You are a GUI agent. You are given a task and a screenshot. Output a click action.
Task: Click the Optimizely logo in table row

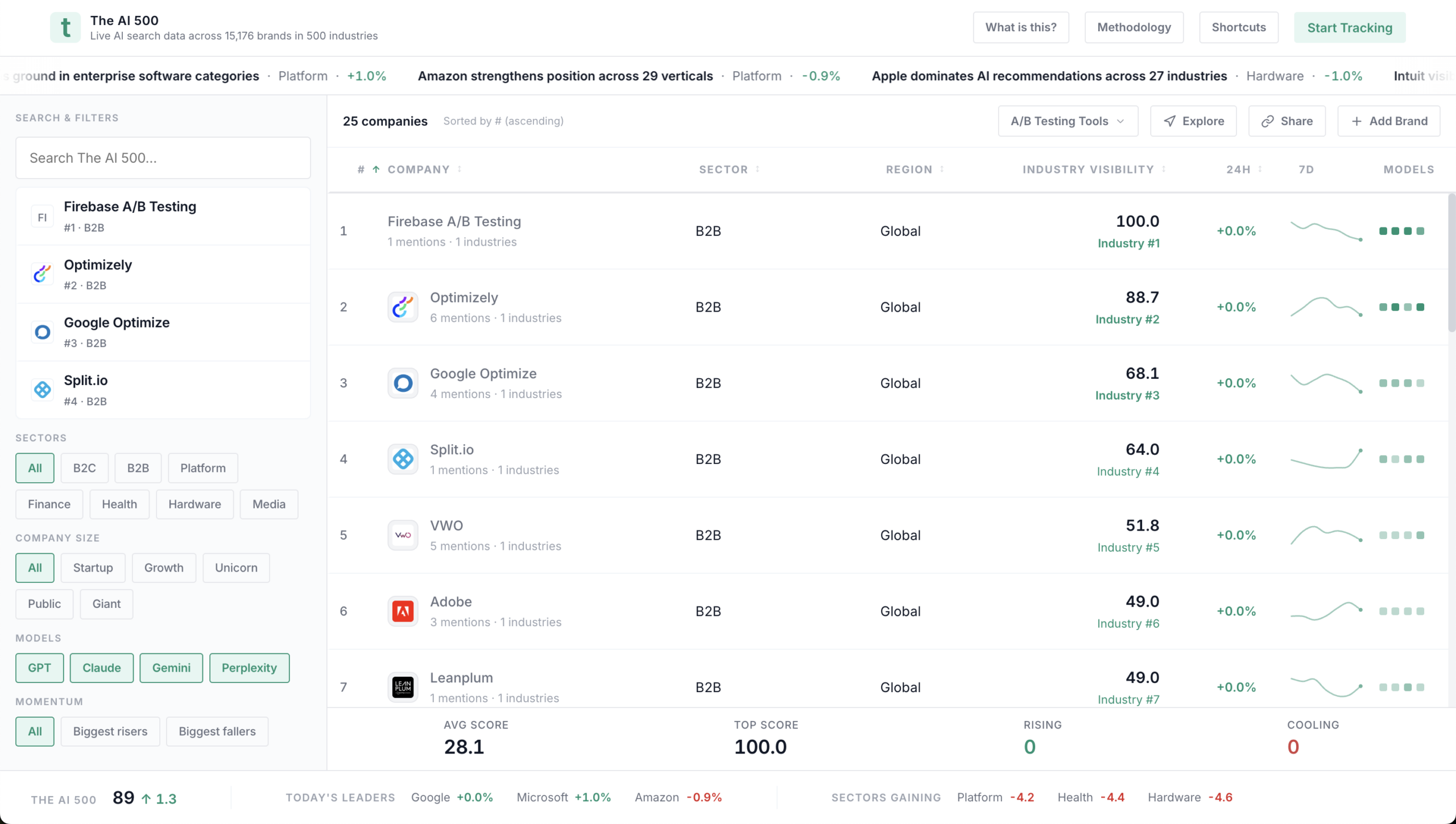pos(403,307)
